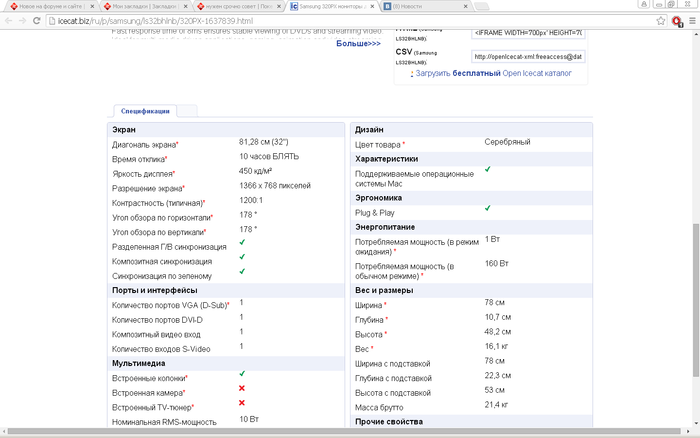Click the vertical scrollbar down arrow
700x438 pixels.
tap(696, 424)
